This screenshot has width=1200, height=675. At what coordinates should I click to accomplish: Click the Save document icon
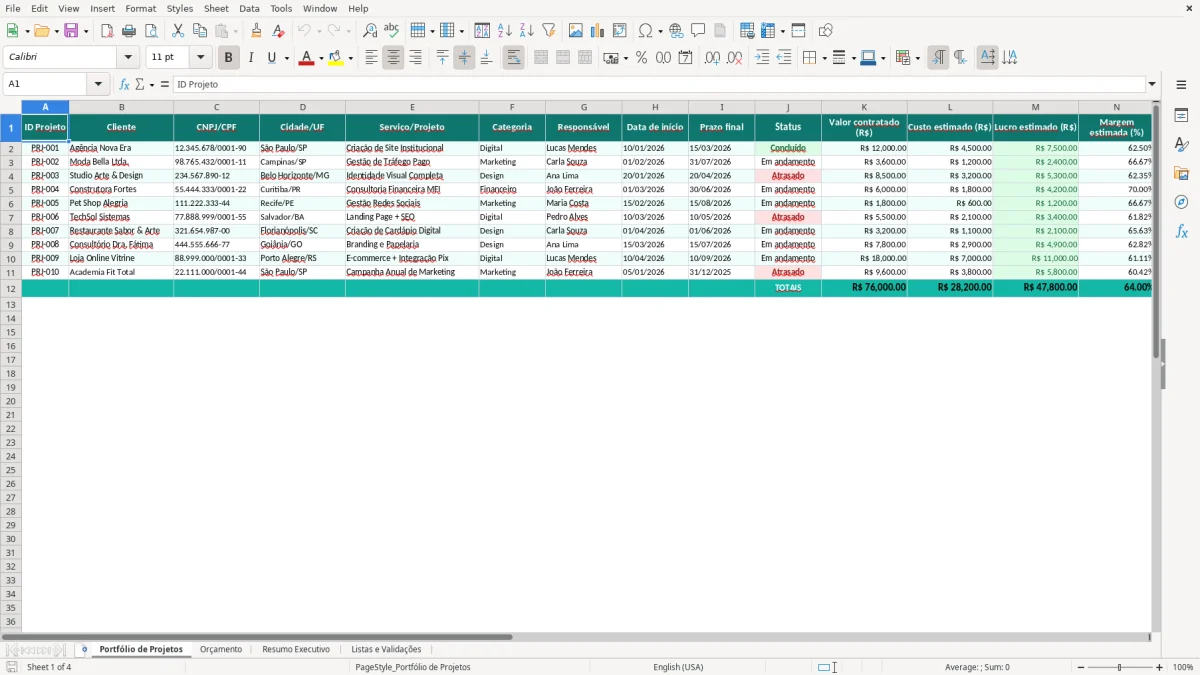point(71,31)
